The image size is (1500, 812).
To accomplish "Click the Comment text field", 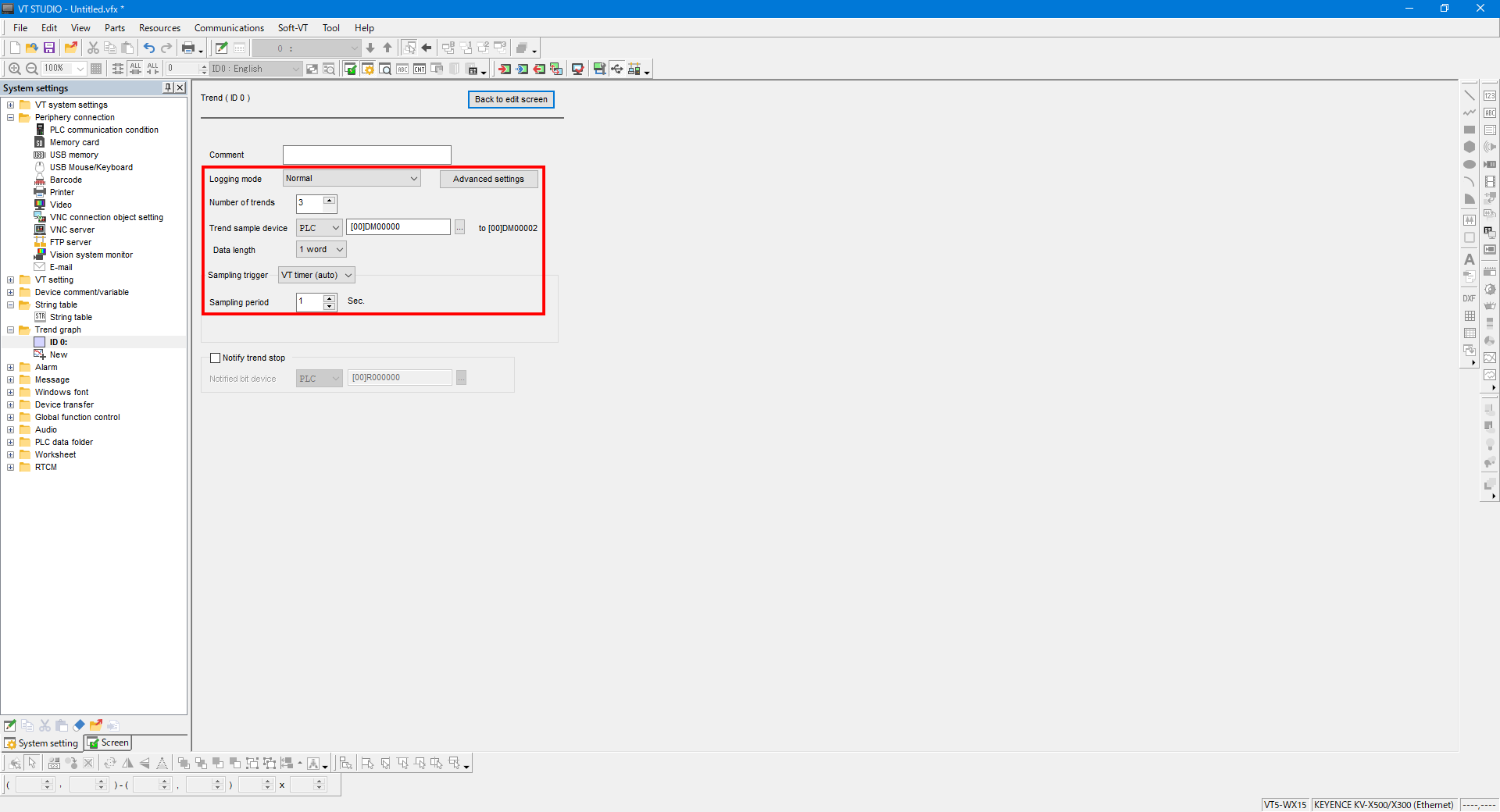I will (366, 155).
